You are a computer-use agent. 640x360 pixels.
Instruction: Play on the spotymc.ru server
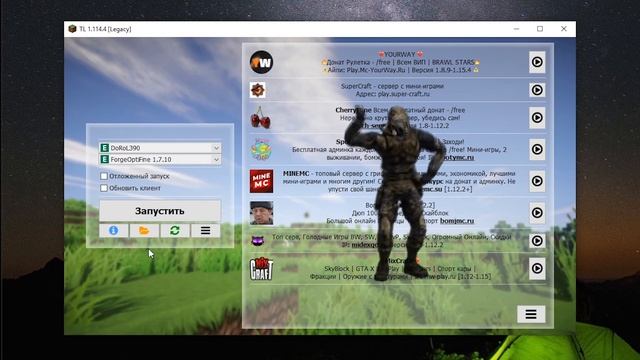(x=537, y=149)
